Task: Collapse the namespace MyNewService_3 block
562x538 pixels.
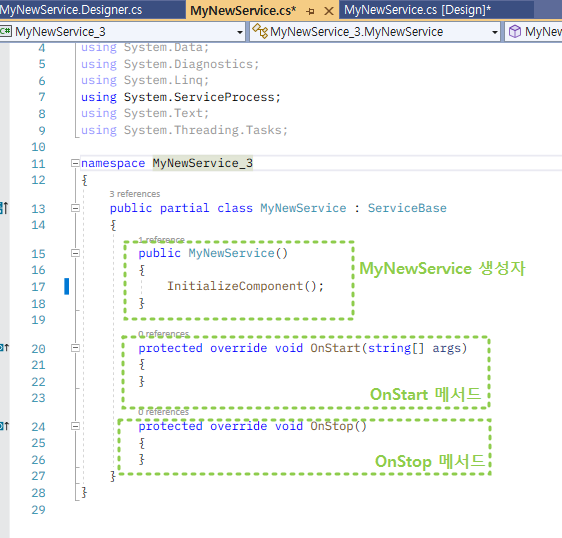Action: [x=75, y=163]
